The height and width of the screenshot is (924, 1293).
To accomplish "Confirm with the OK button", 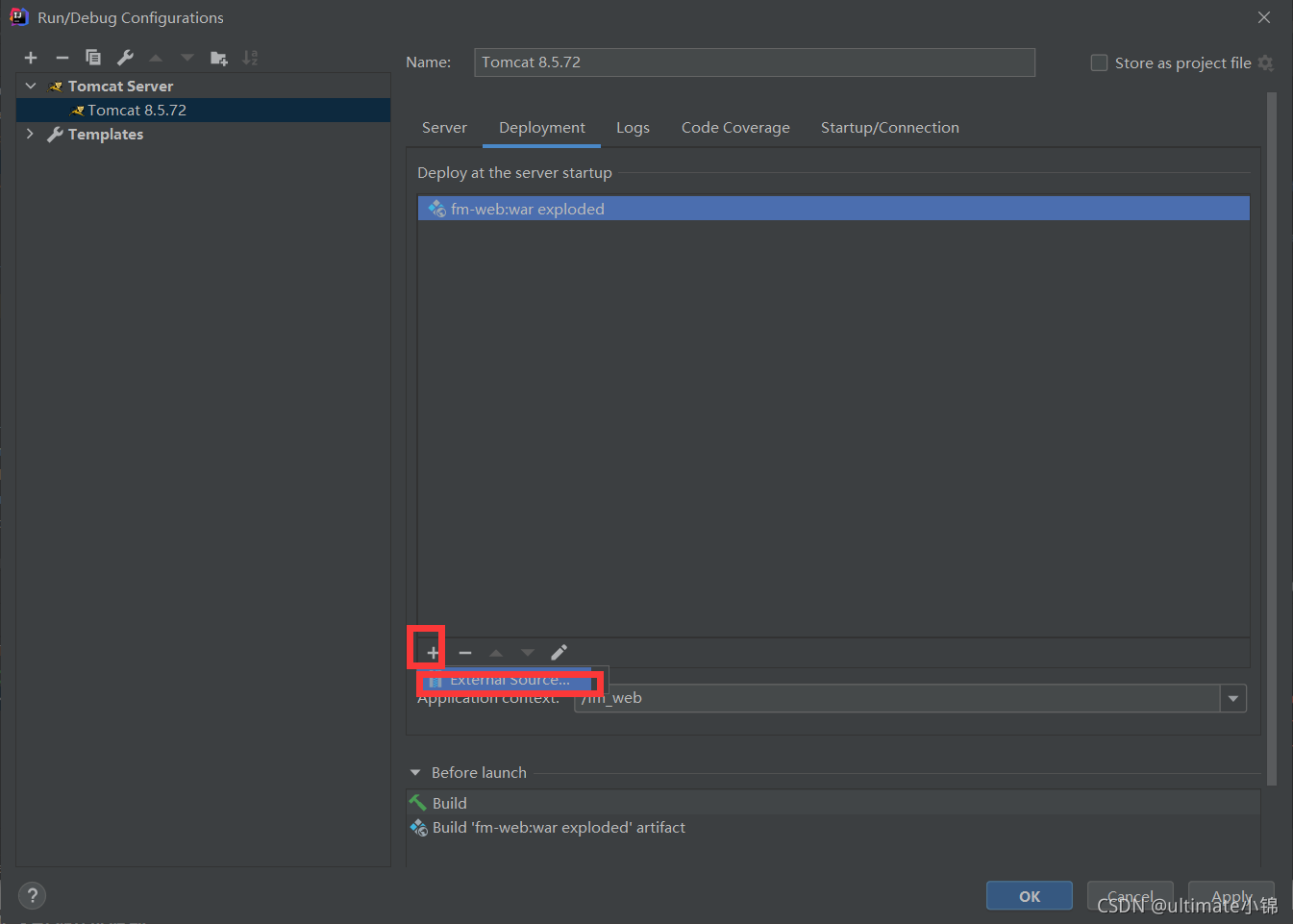I will pos(1030,896).
